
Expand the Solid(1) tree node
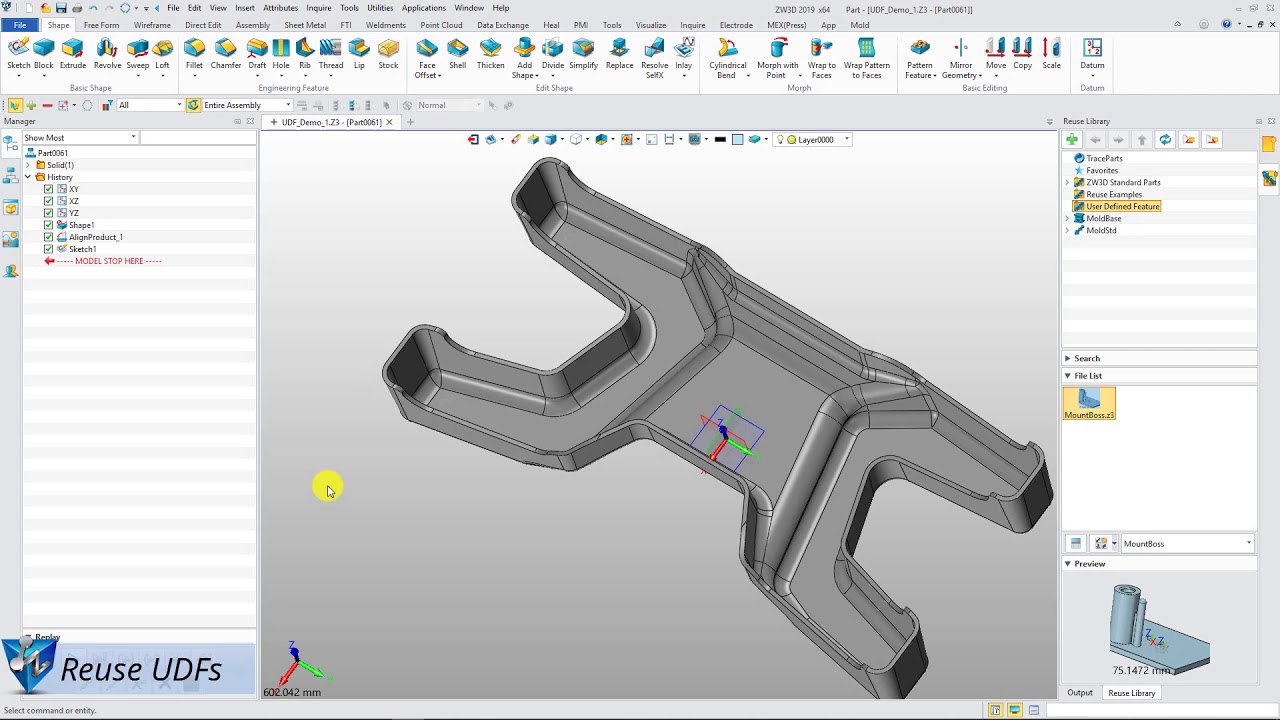28,165
